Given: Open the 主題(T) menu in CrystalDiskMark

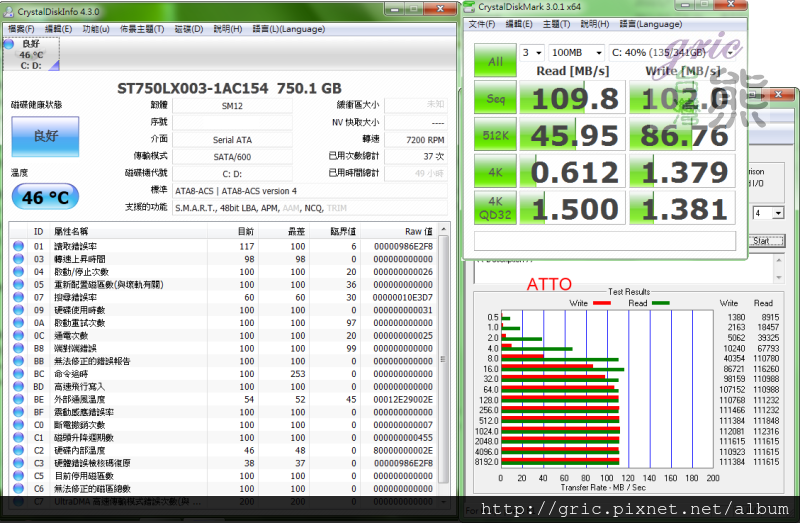Looking at the screenshot, I should point(556,24).
